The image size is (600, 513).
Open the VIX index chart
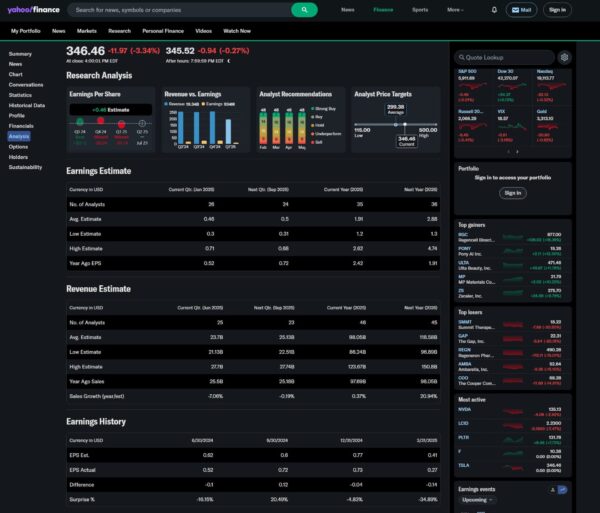pos(513,126)
